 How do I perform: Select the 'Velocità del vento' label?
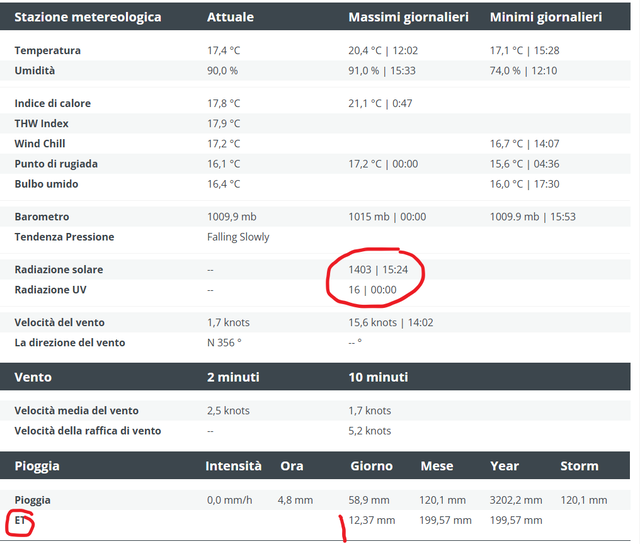click(x=59, y=322)
